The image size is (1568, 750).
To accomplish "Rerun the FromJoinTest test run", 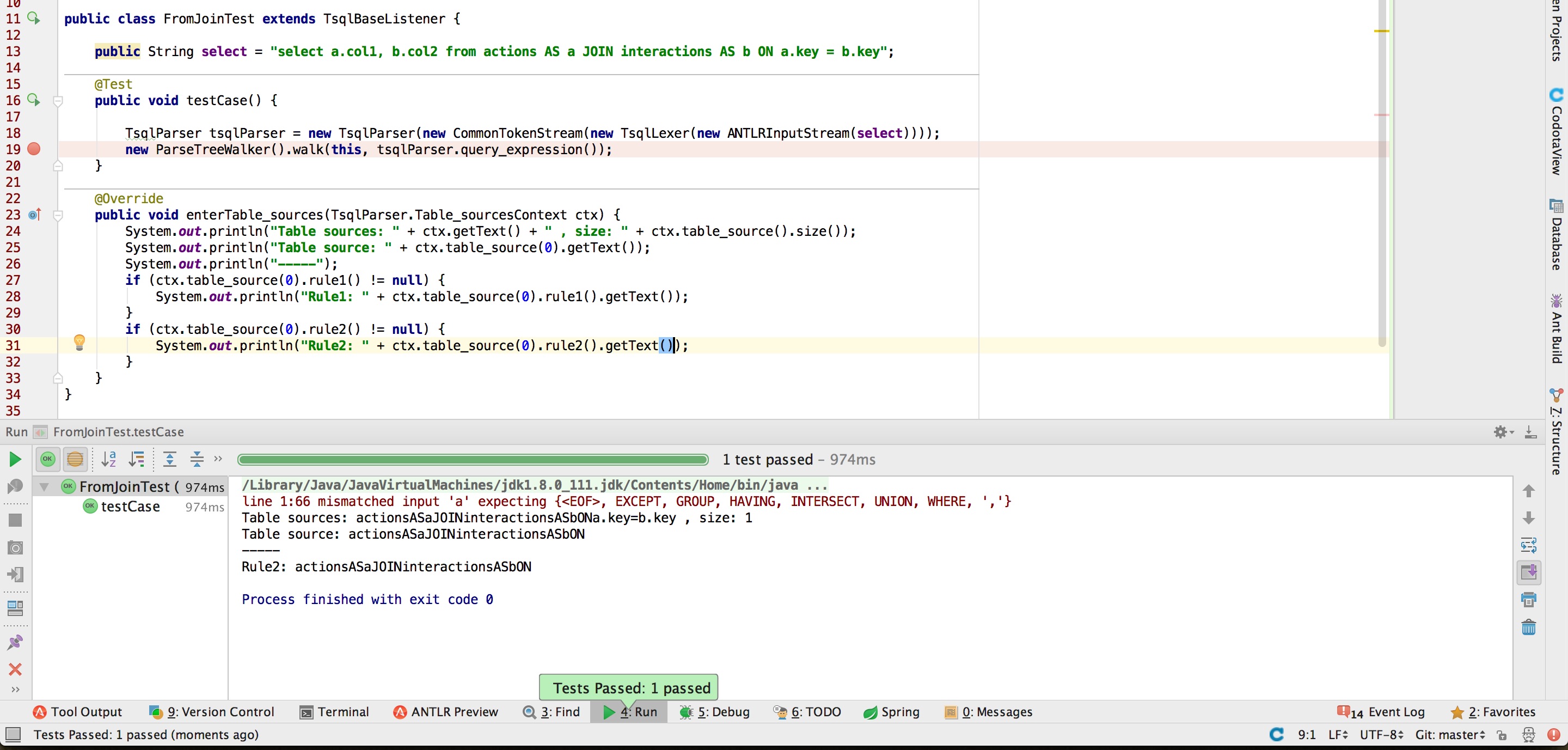I will coord(15,459).
